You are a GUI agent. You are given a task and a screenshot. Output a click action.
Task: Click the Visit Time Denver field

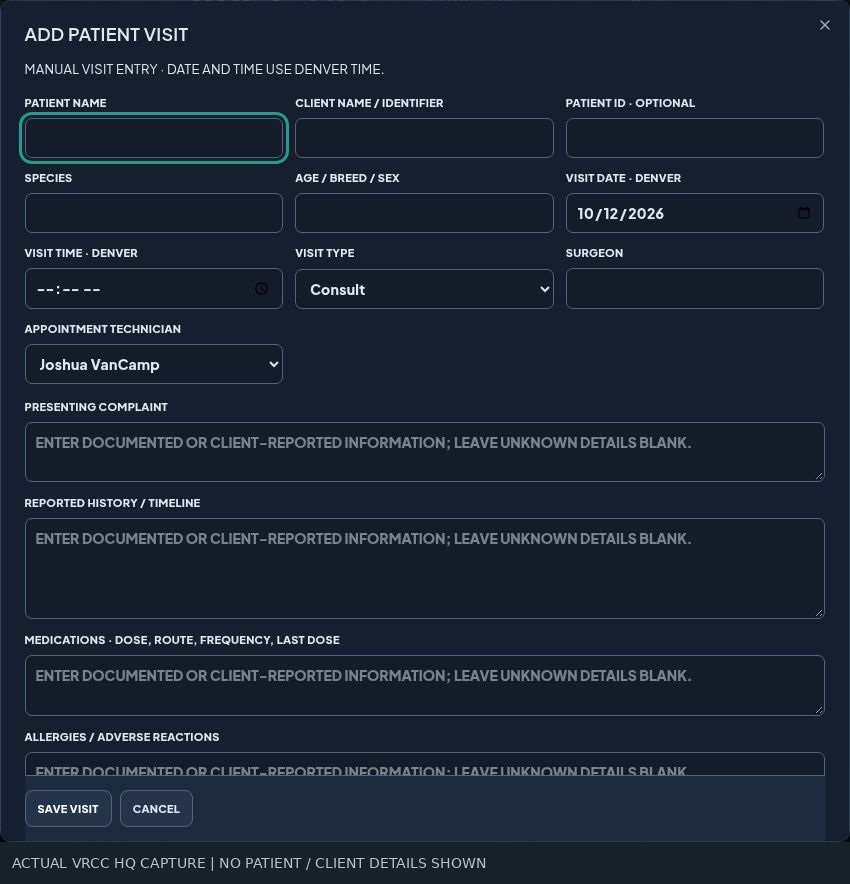pyautogui.click(x=154, y=289)
